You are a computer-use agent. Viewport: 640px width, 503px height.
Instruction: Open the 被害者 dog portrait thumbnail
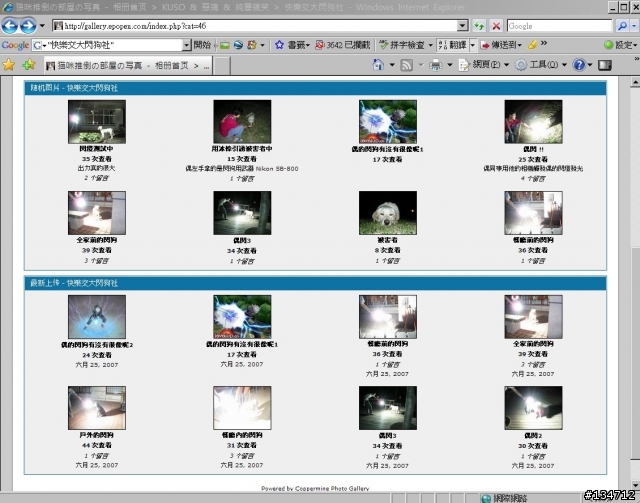(x=388, y=213)
